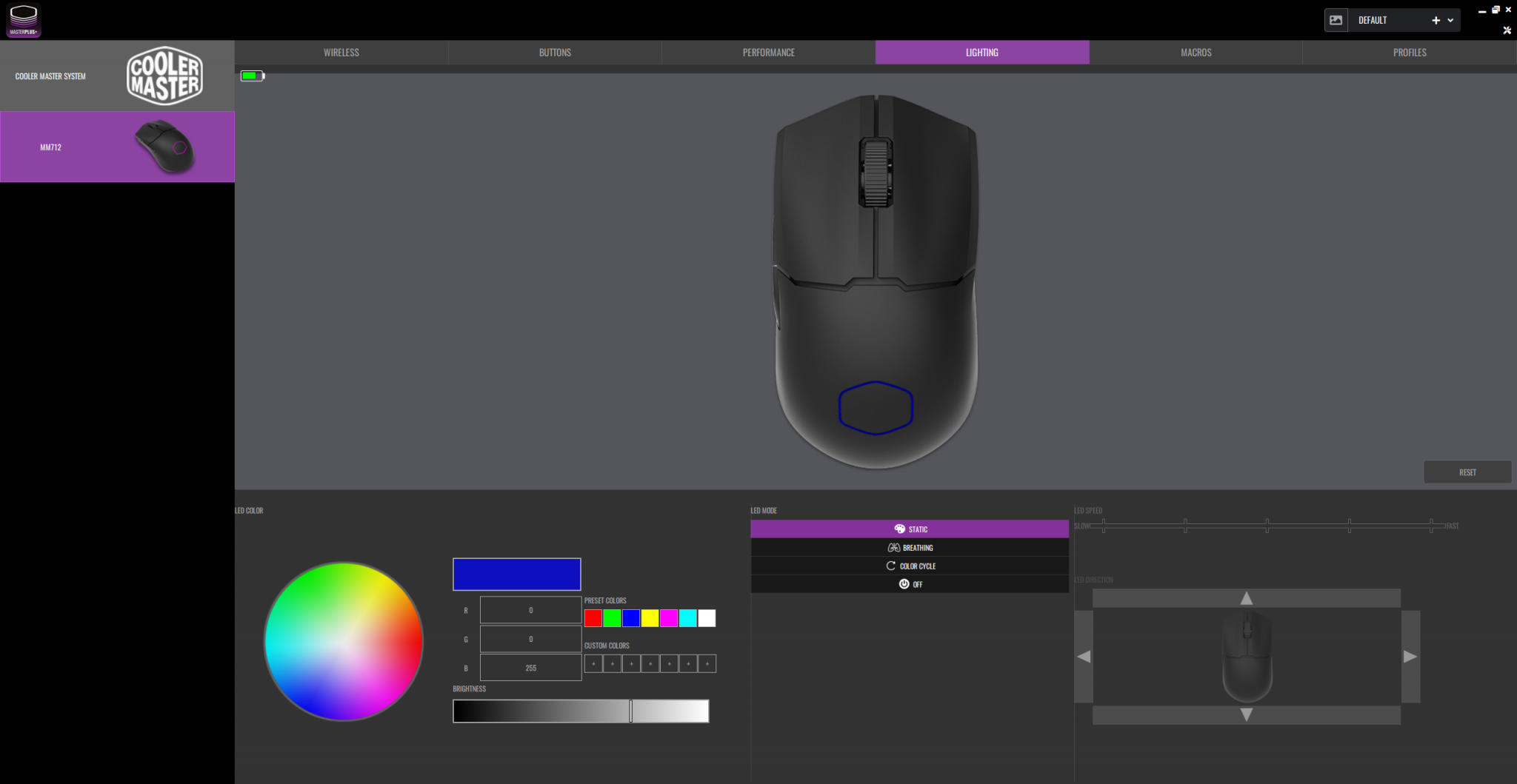Open the MasterPlus logo in the top-left corner

tap(22, 20)
